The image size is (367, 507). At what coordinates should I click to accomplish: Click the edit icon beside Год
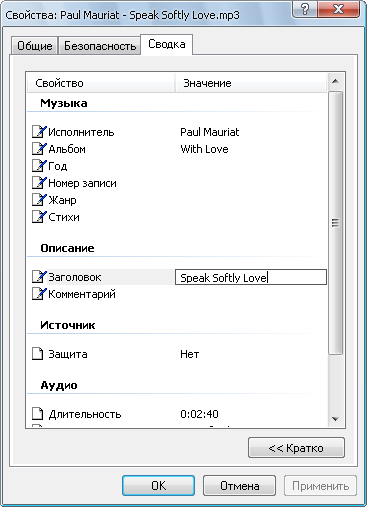[39, 166]
